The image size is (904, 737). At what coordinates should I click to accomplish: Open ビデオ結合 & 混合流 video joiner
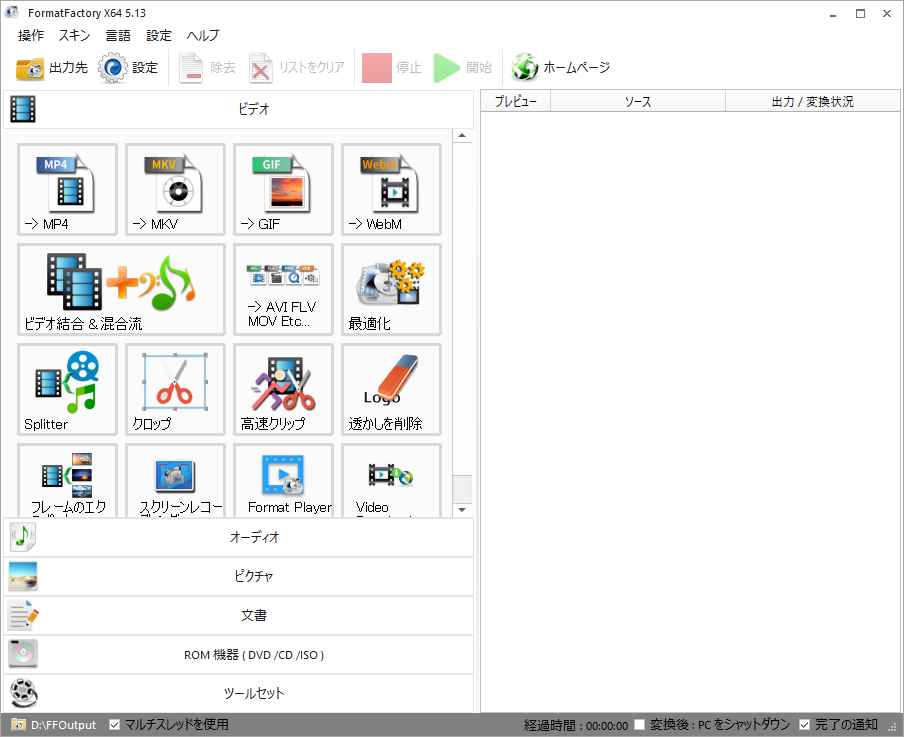[x=120, y=289]
